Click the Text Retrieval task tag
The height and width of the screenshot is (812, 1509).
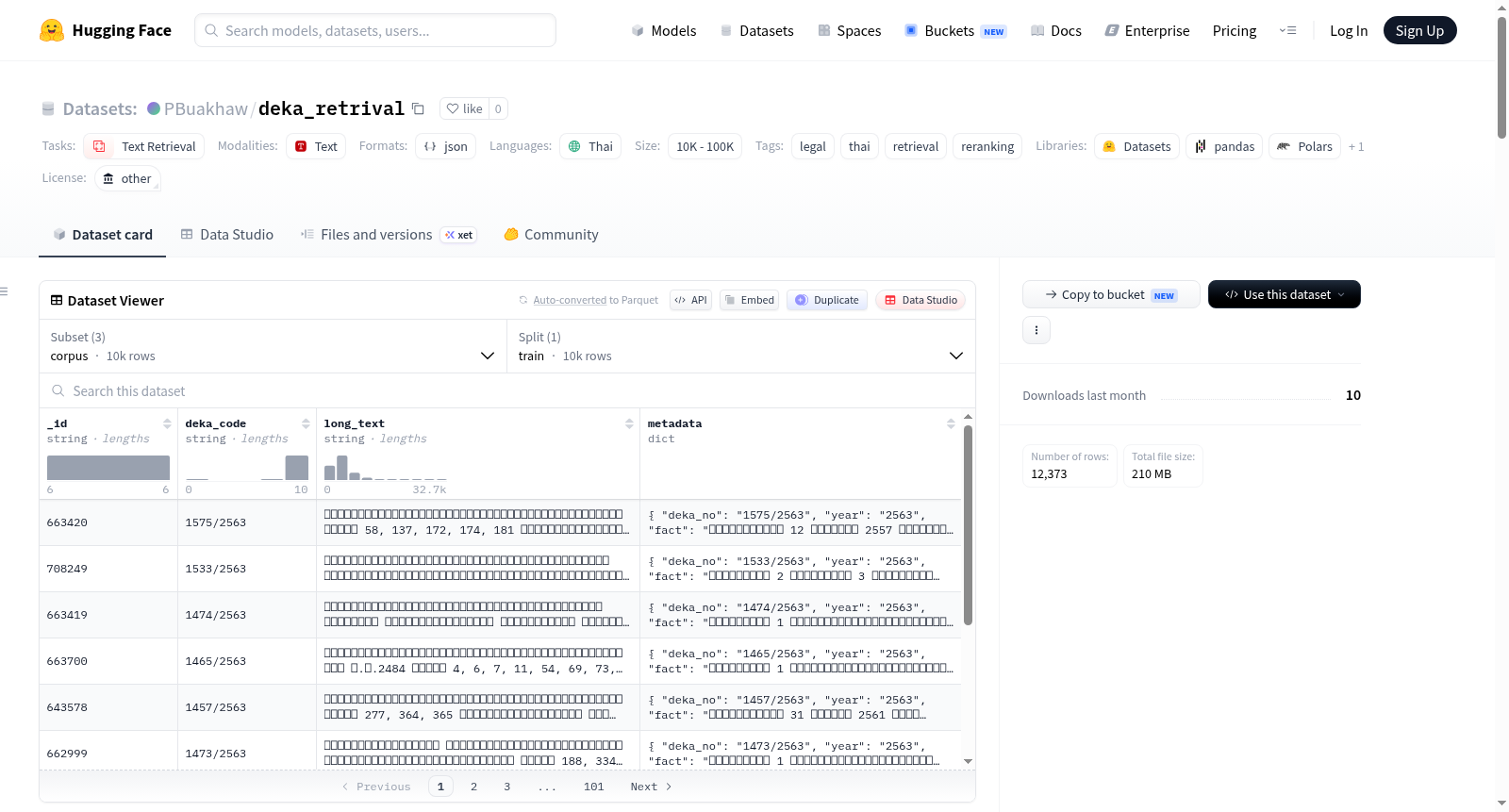(144, 146)
